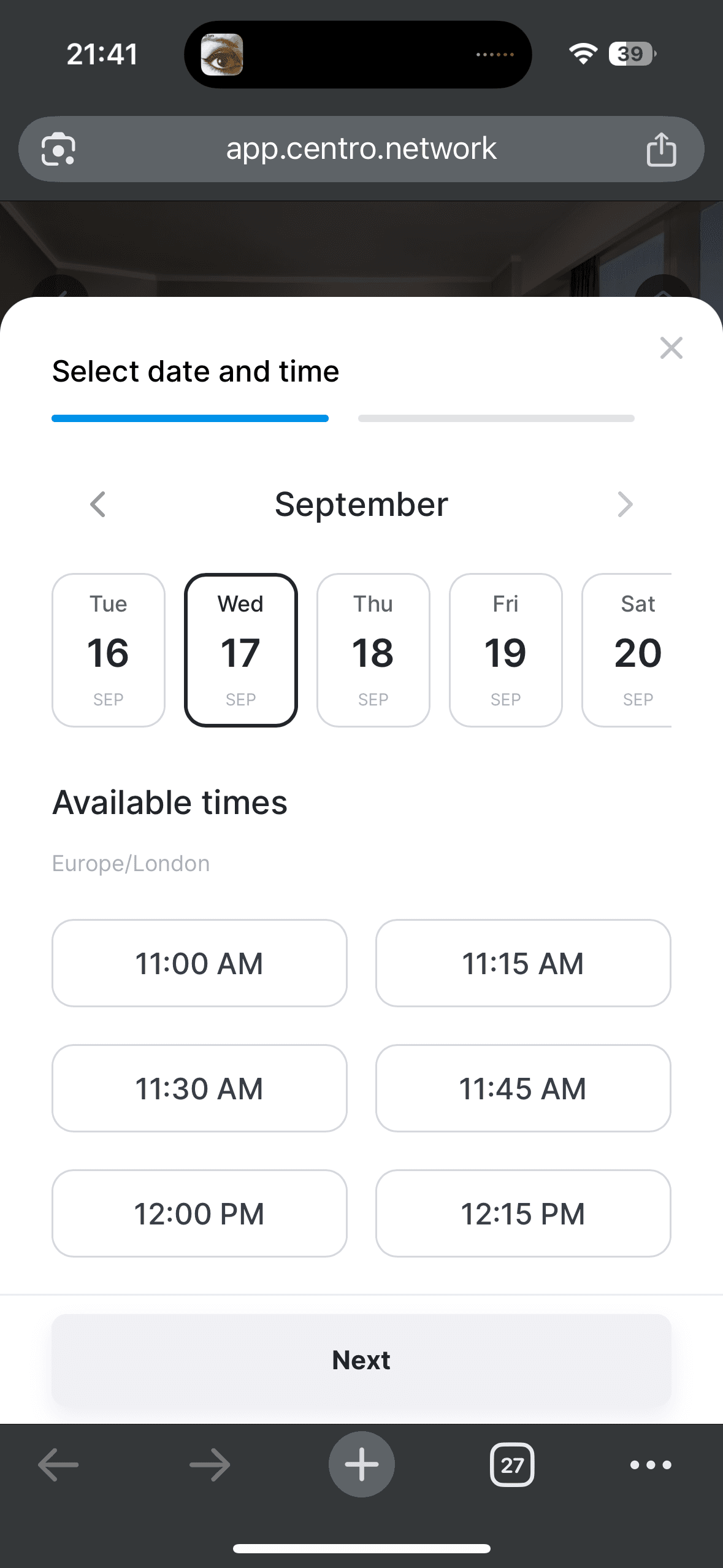Viewport: 723px width, 1568px height.
Task: Advance to next month with right chevron
Action: [624, 504]
